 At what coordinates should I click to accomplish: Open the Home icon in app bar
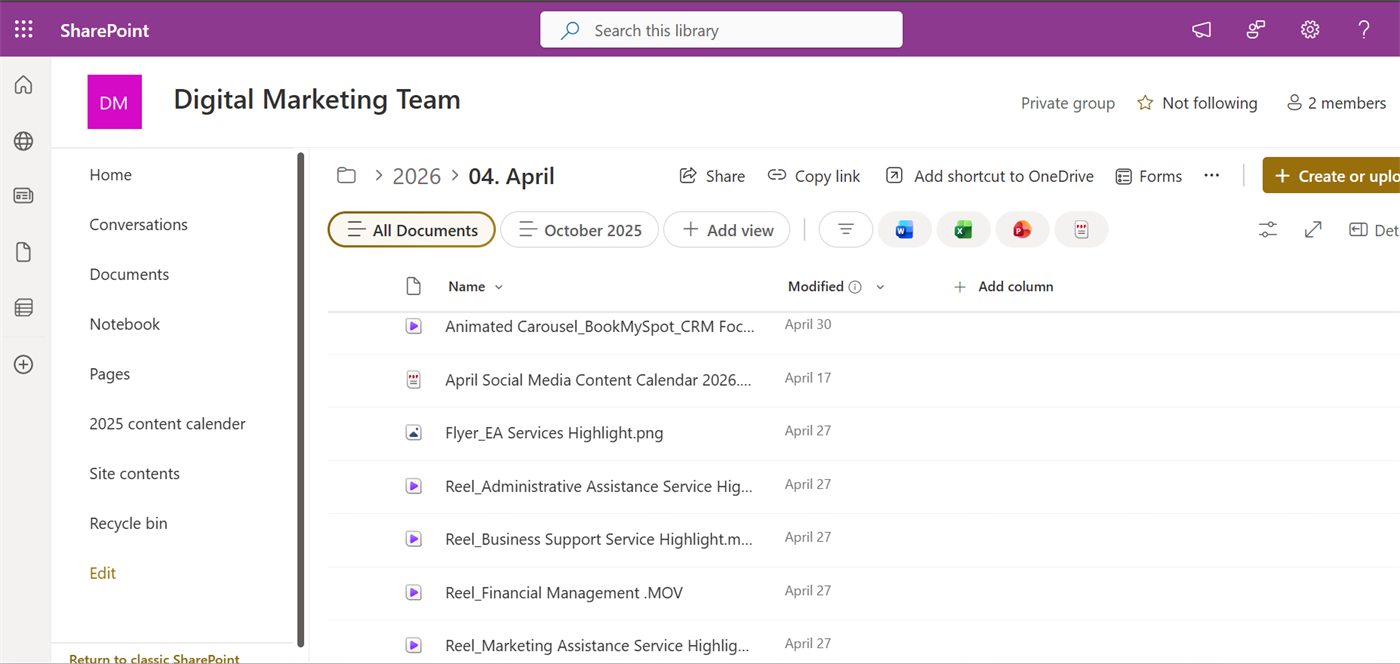(24, 85)
